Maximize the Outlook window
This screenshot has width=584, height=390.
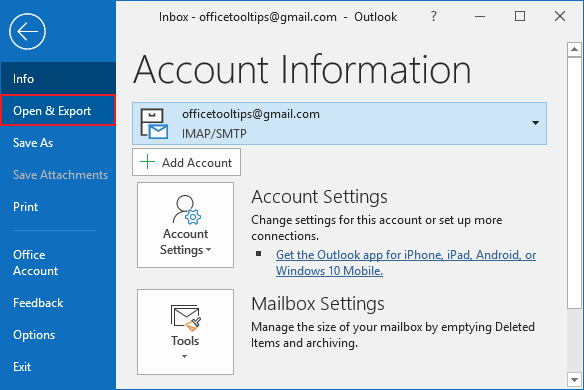click(520, 16)
